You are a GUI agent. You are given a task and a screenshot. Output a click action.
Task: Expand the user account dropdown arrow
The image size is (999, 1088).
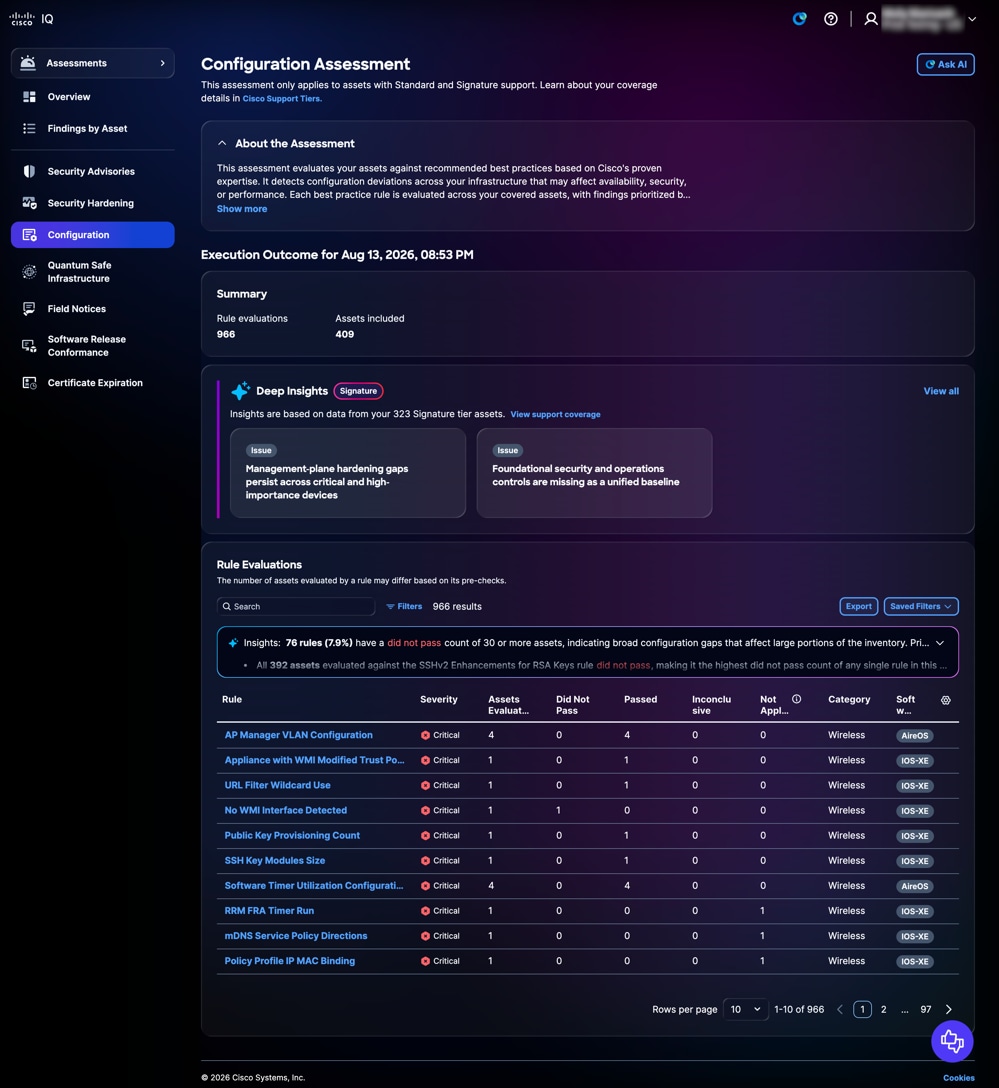point(972,19)
